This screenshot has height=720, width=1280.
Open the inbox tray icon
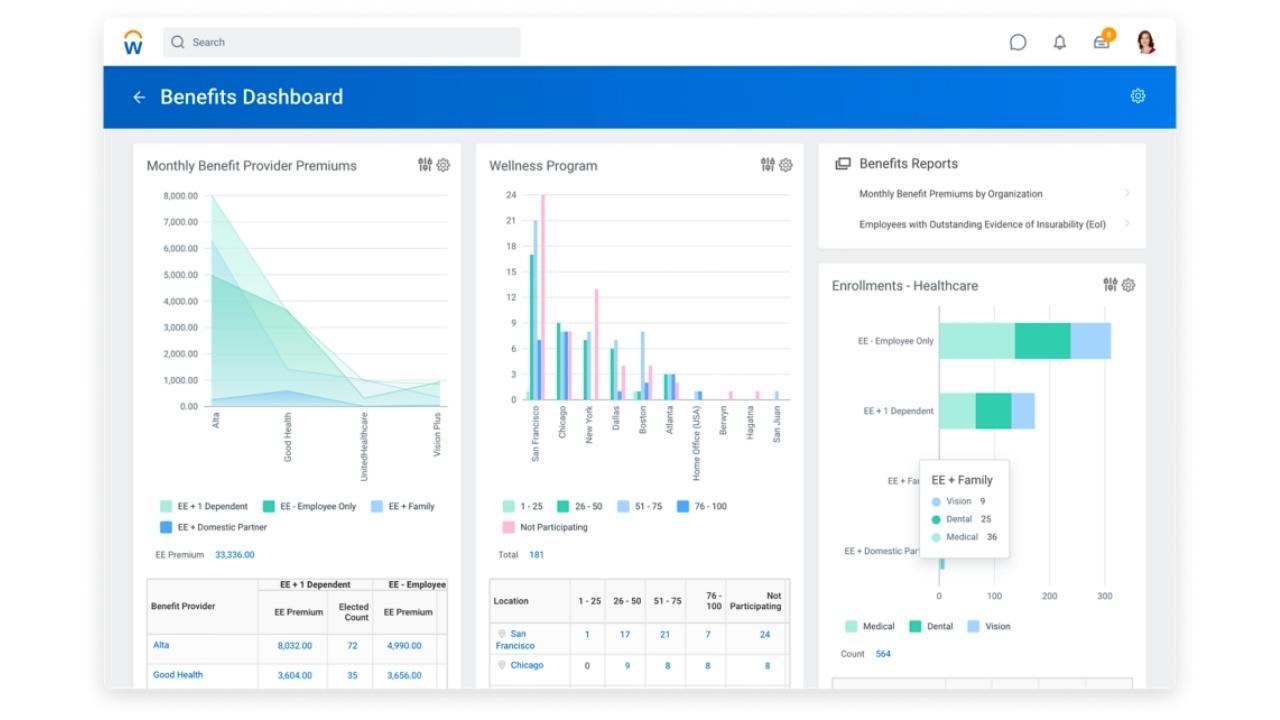pyautogui.click(x=1102, y=42)
